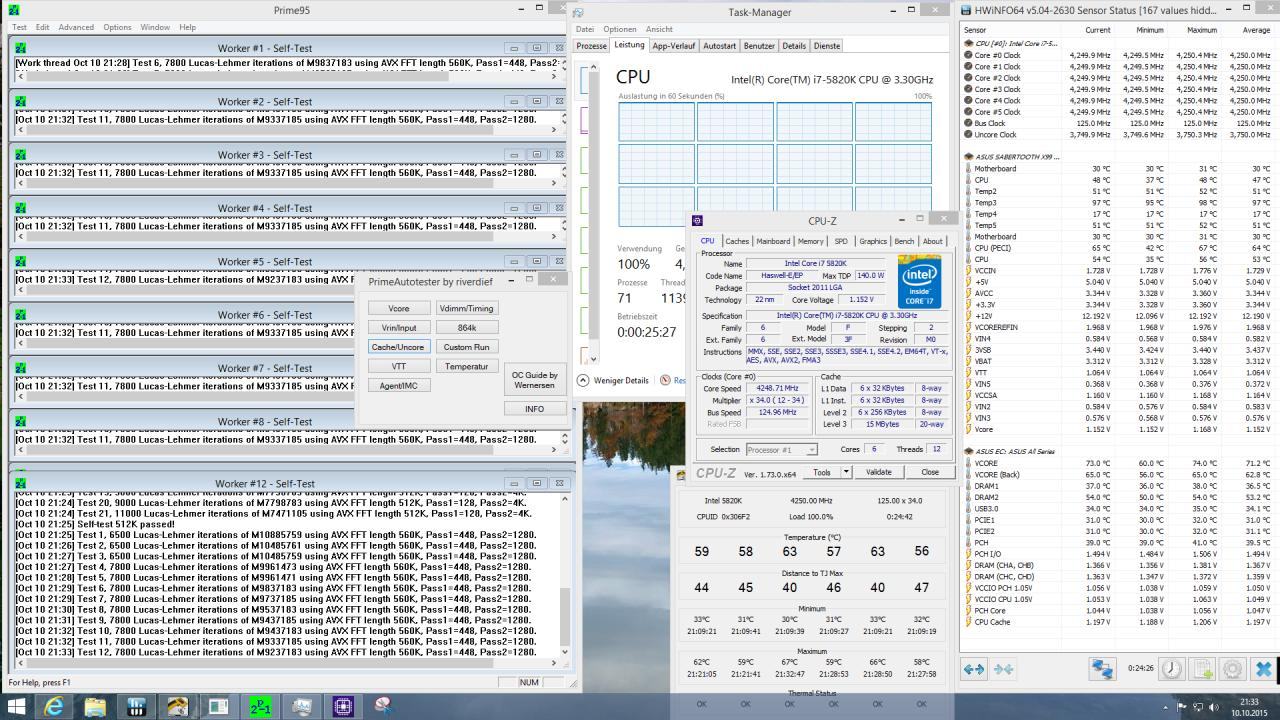Viewport: 1280px width, 720px height.
Task: Switch to CPU-Z Memory tab
Action: (x=811, y=241)
